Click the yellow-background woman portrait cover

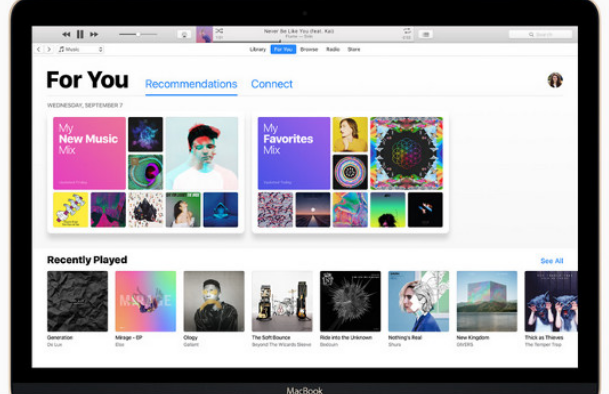tap(350, 134)
